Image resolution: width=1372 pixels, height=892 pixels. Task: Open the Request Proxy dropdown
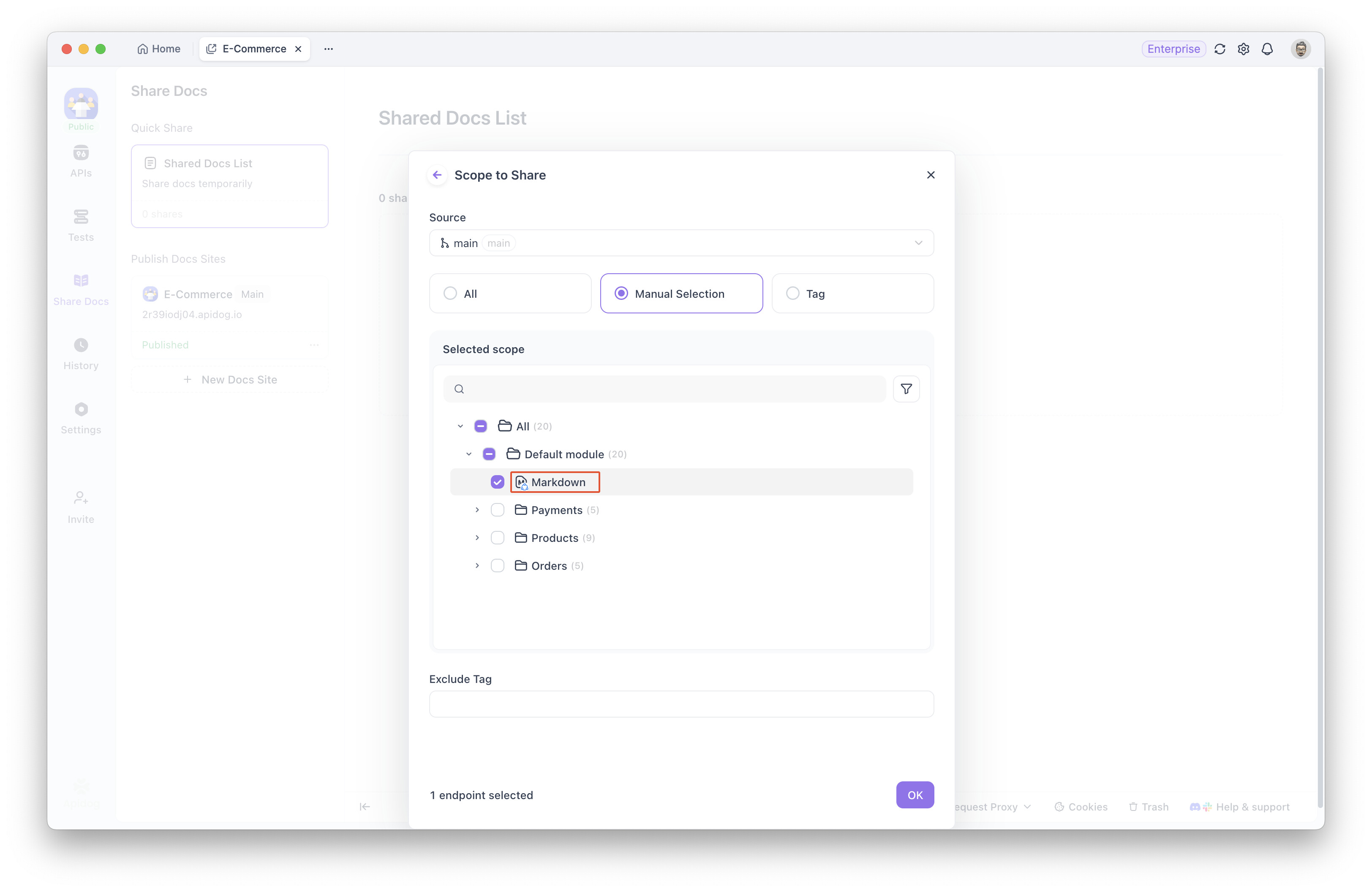pyautogui.click(x=993, y=807)
